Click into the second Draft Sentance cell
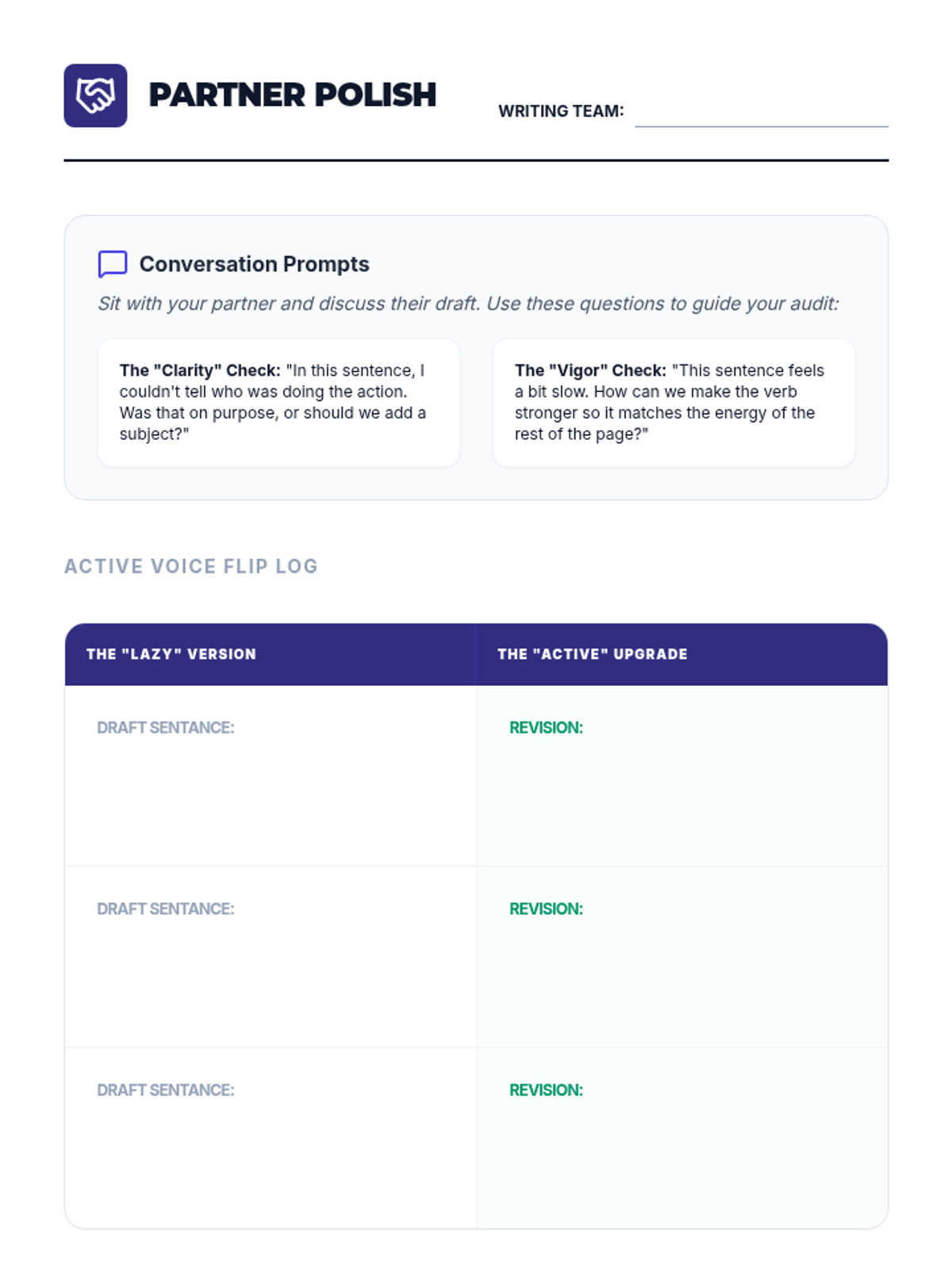This screenshot has width=952, height=1270. (270, 967)
